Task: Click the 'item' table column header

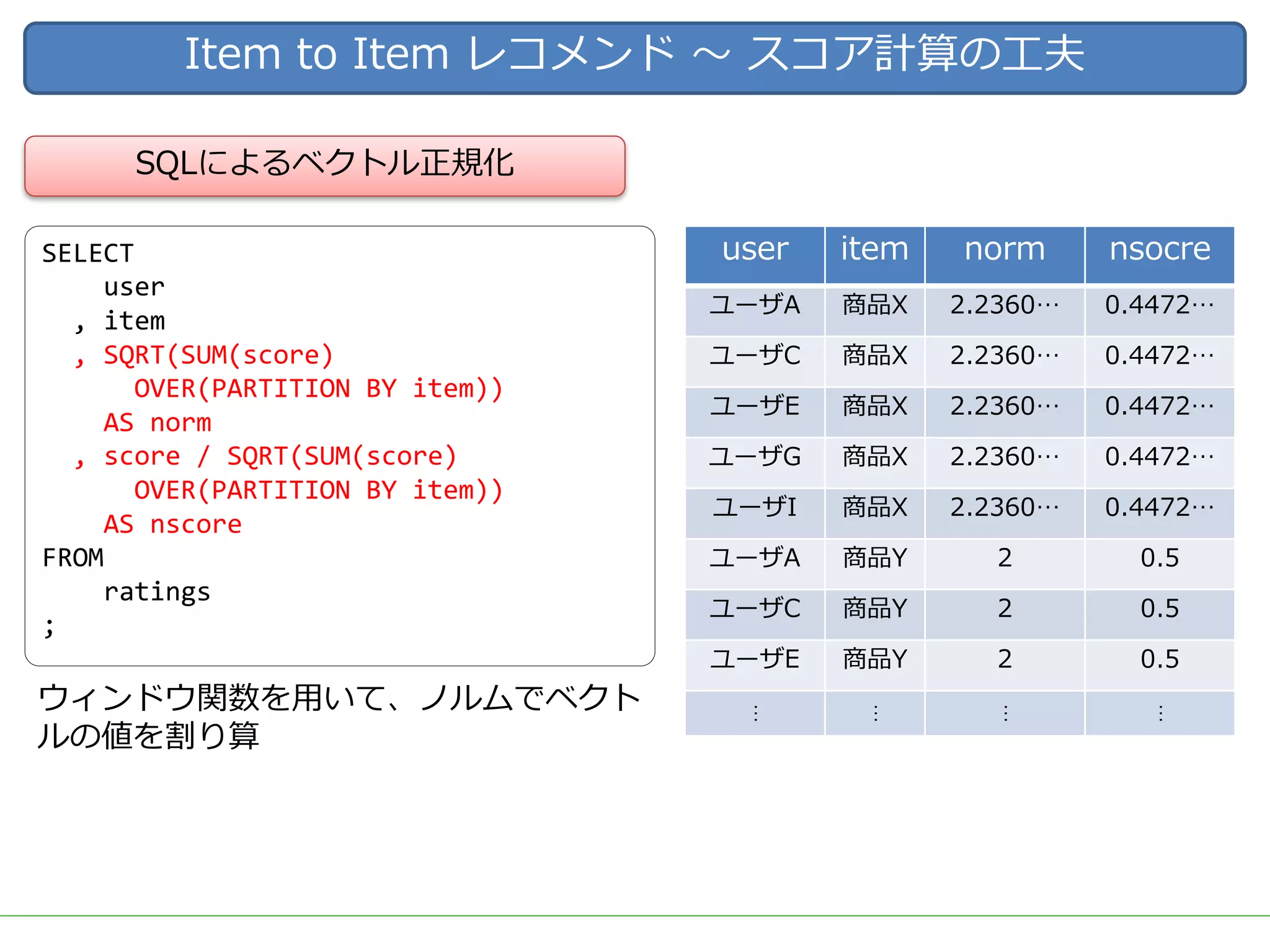Action: click(874, 255)
